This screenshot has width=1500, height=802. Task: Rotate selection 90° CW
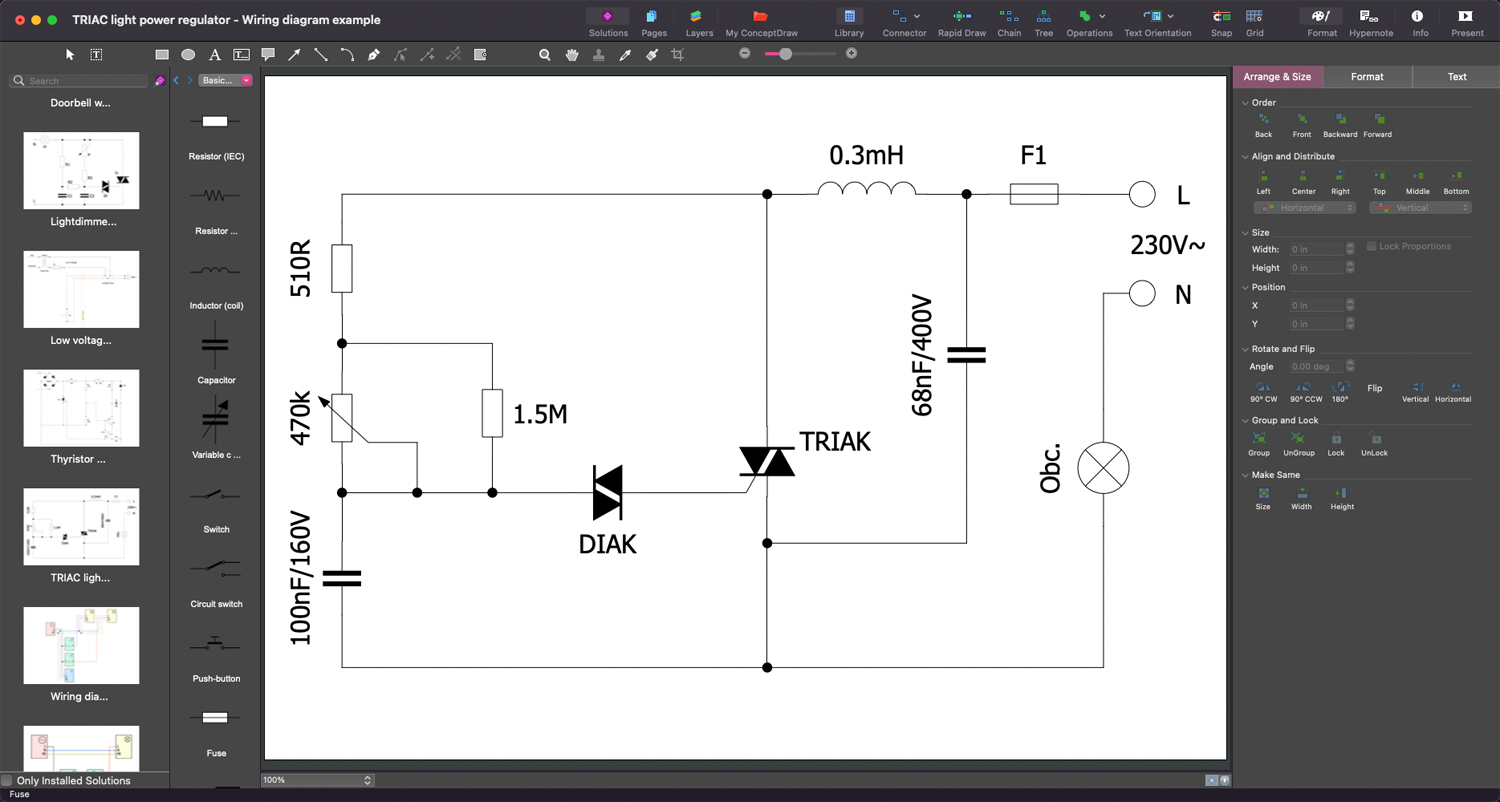1264,391
